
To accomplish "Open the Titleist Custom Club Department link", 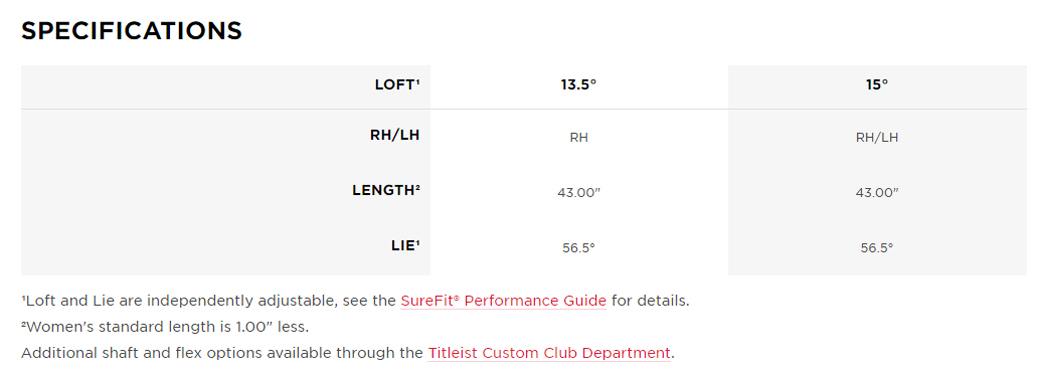I will click(x=549, y=353).
